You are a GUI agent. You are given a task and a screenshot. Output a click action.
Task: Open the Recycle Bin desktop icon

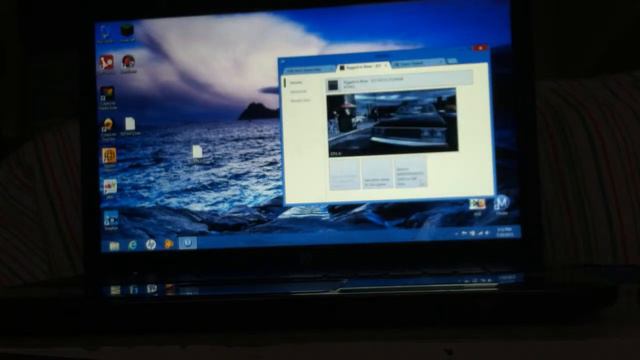point(105,33)
